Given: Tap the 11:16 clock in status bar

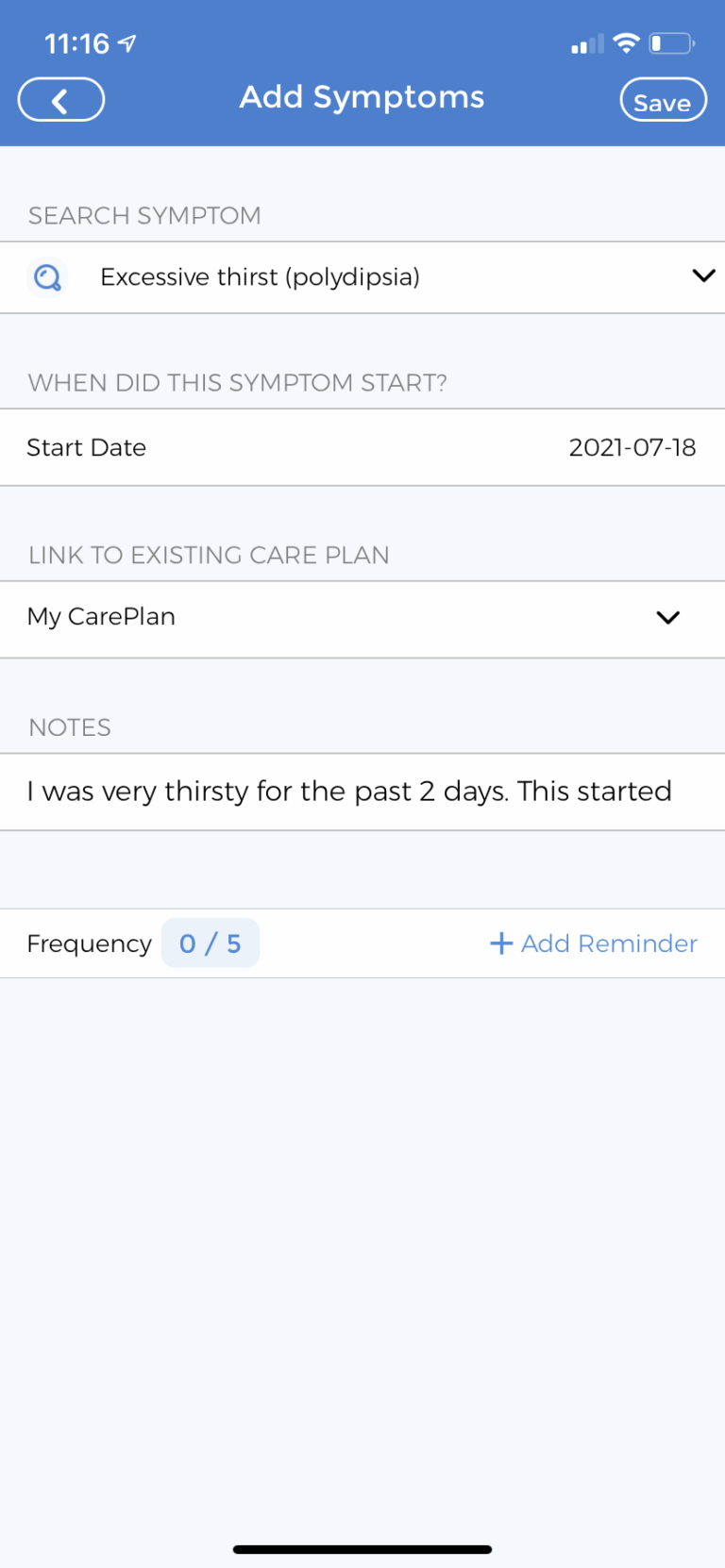Looking at the screenshot, I should click(74, 42).
